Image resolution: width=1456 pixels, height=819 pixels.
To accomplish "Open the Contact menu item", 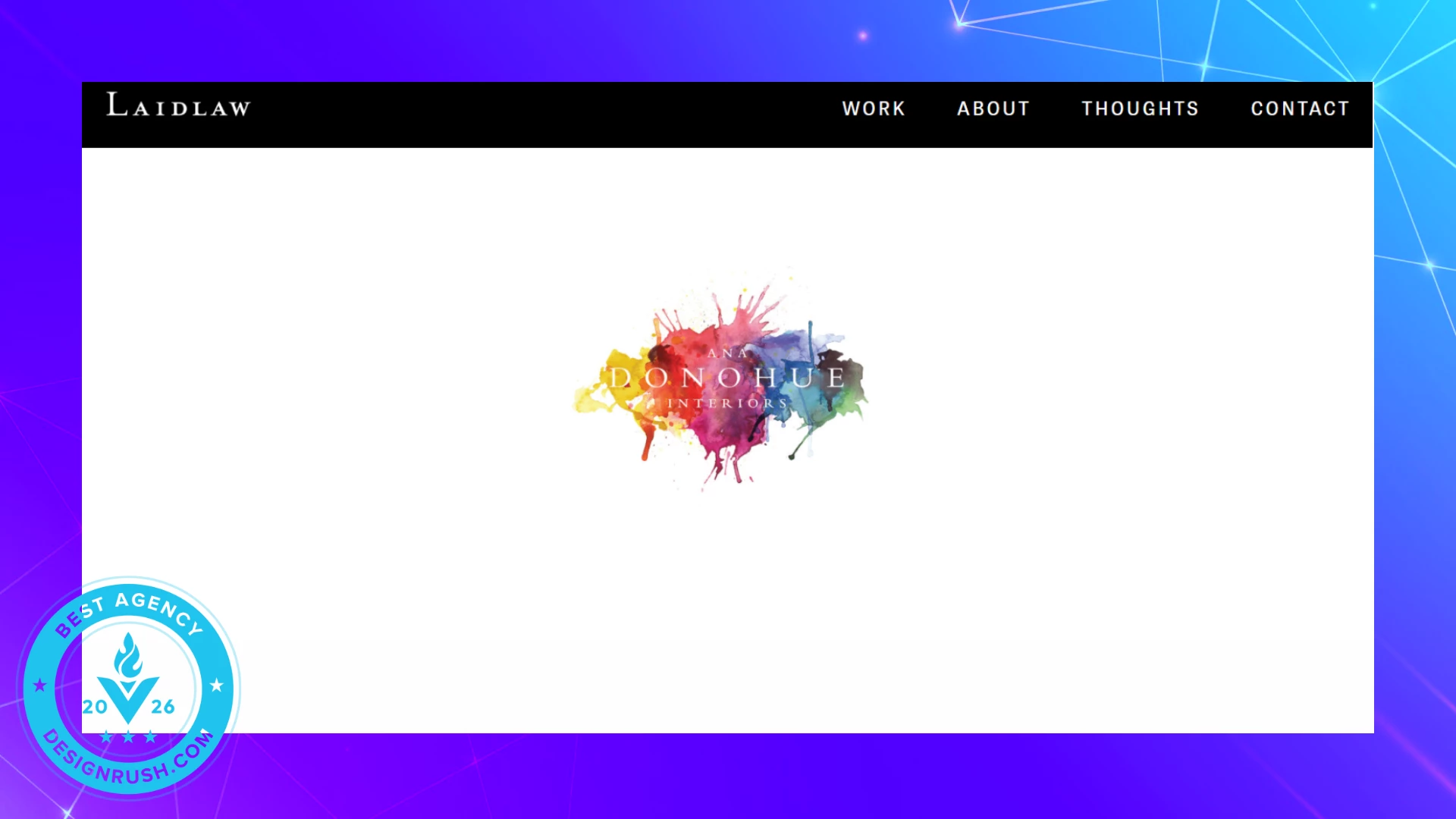I will tap(1300, 108).
